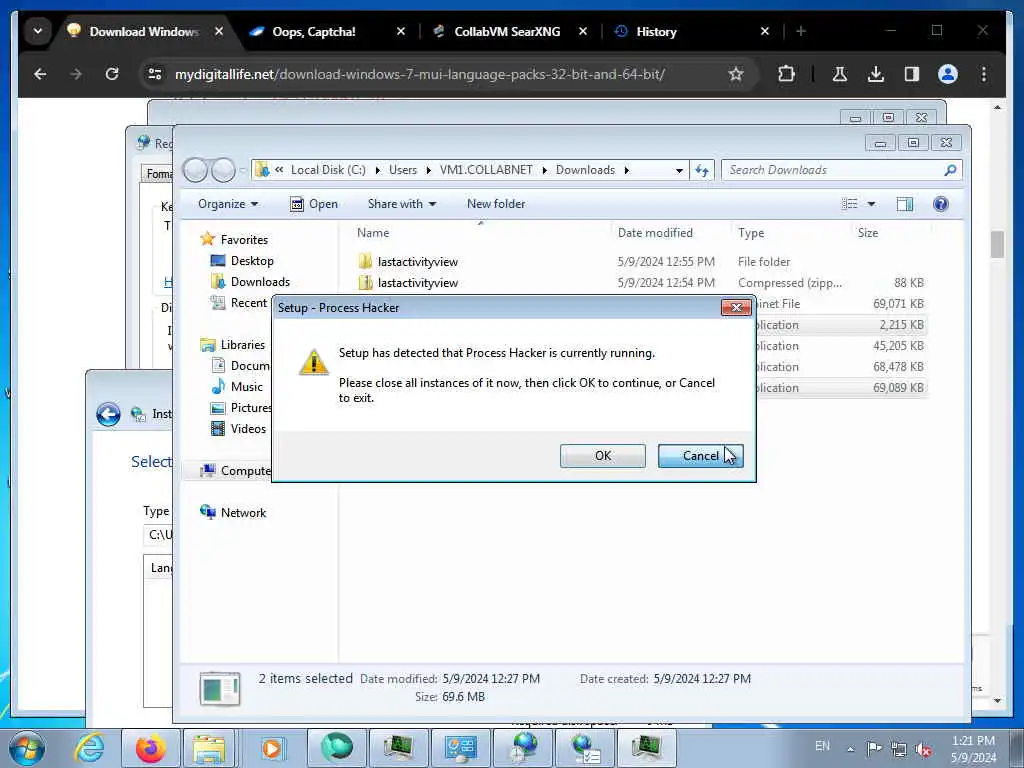
Task: Click Open in Explorer toolbar
Action: click(314, 204)
